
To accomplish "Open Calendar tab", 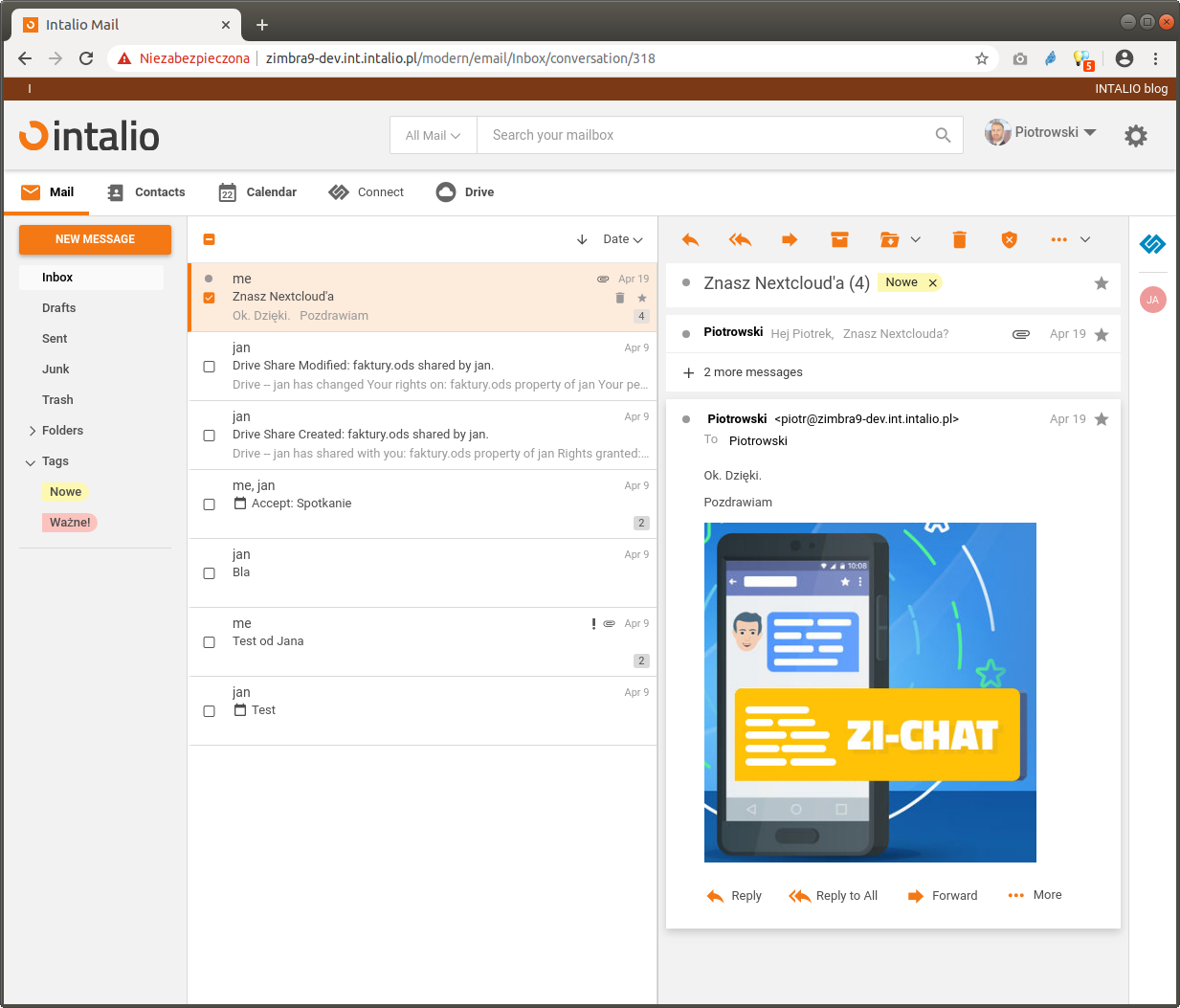I will point(257,192).
